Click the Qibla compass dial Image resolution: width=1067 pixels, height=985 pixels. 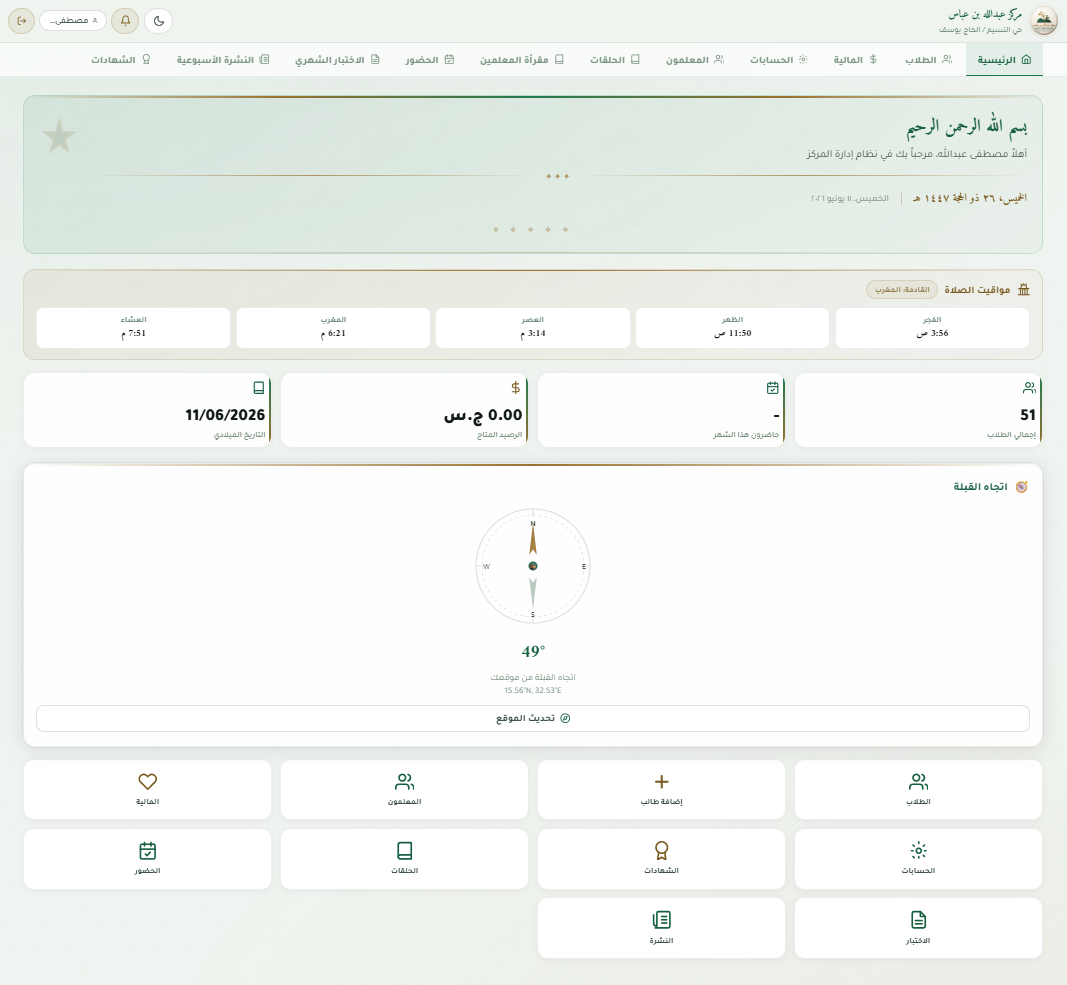533,566
